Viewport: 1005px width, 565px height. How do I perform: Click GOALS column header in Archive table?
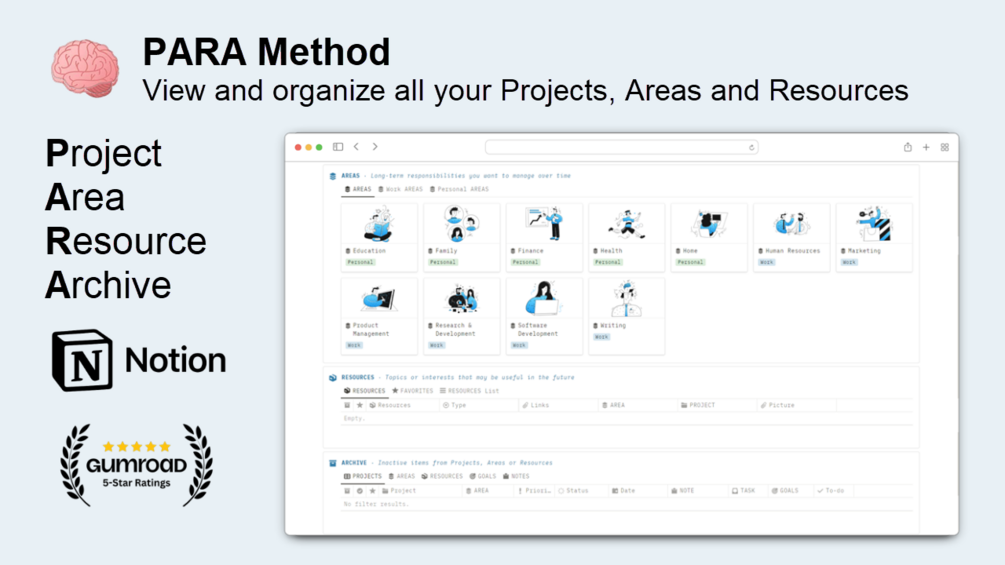[x=785, y=491]
